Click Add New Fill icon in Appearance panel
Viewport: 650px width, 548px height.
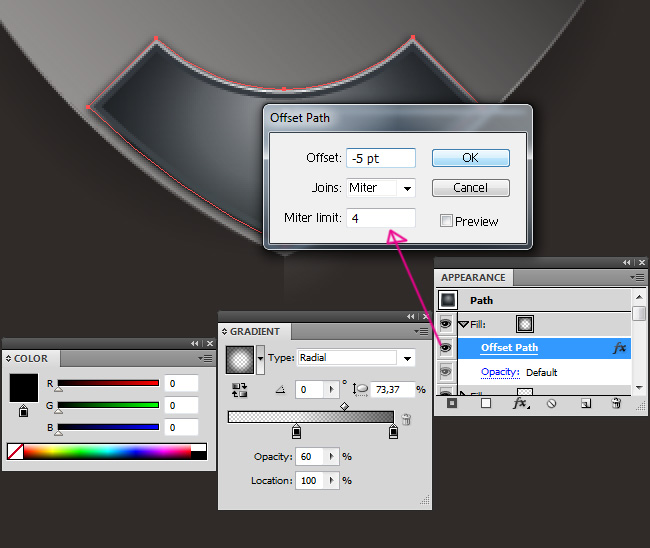coord(486,403)
